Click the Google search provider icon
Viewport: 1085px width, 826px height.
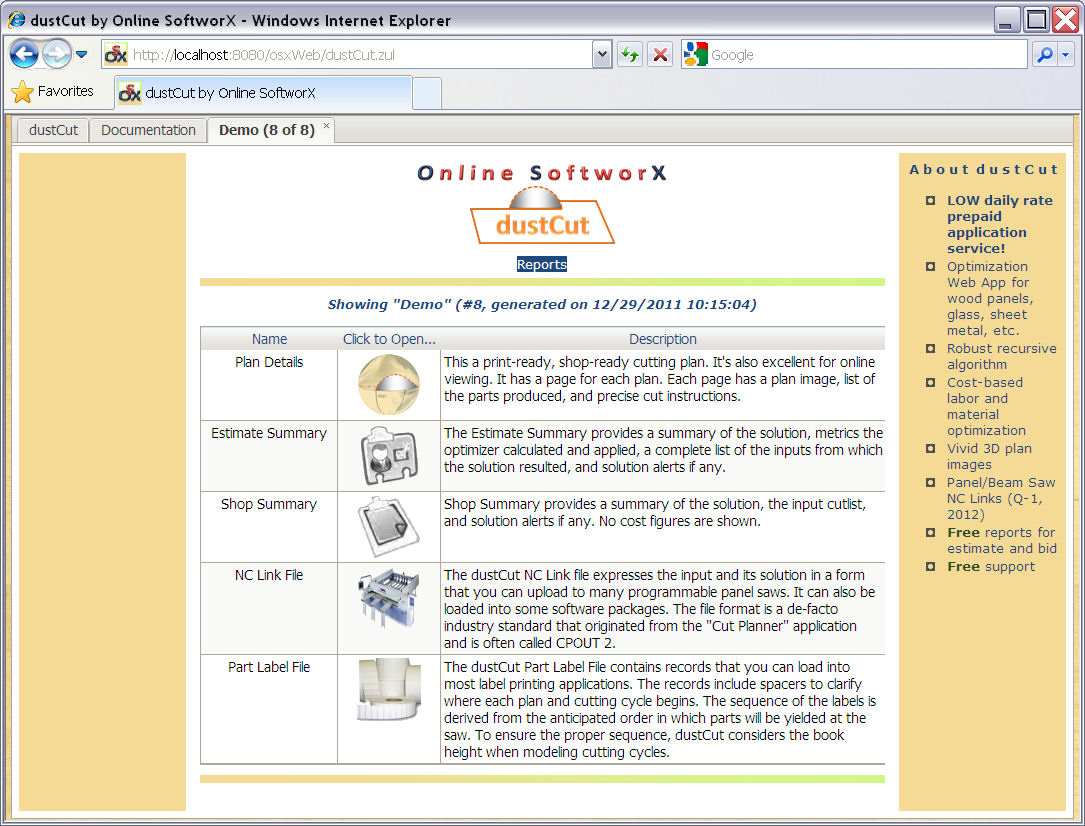pyautogui.click(x=695, y=54)
